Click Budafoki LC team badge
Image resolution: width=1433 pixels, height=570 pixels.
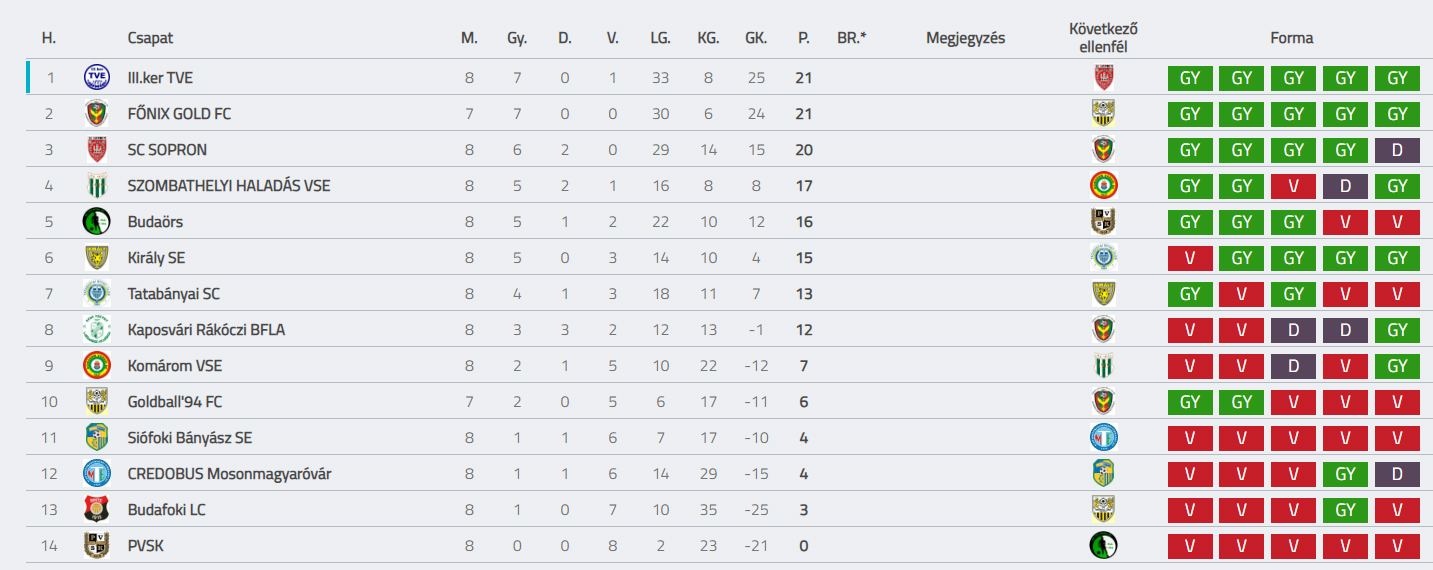[x=97, y=509]
